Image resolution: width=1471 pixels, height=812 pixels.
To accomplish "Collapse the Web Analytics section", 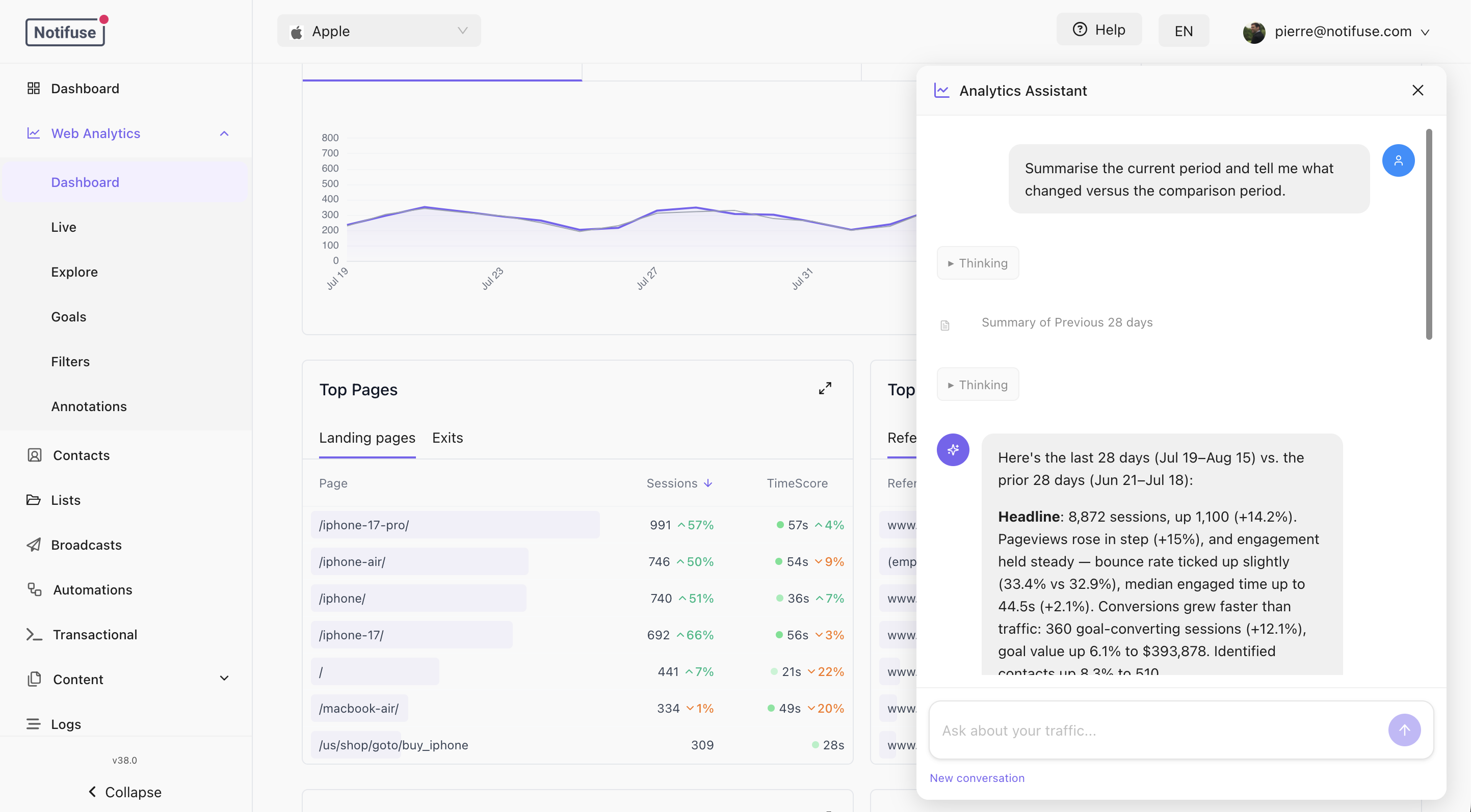I will [x=224, y=133].
